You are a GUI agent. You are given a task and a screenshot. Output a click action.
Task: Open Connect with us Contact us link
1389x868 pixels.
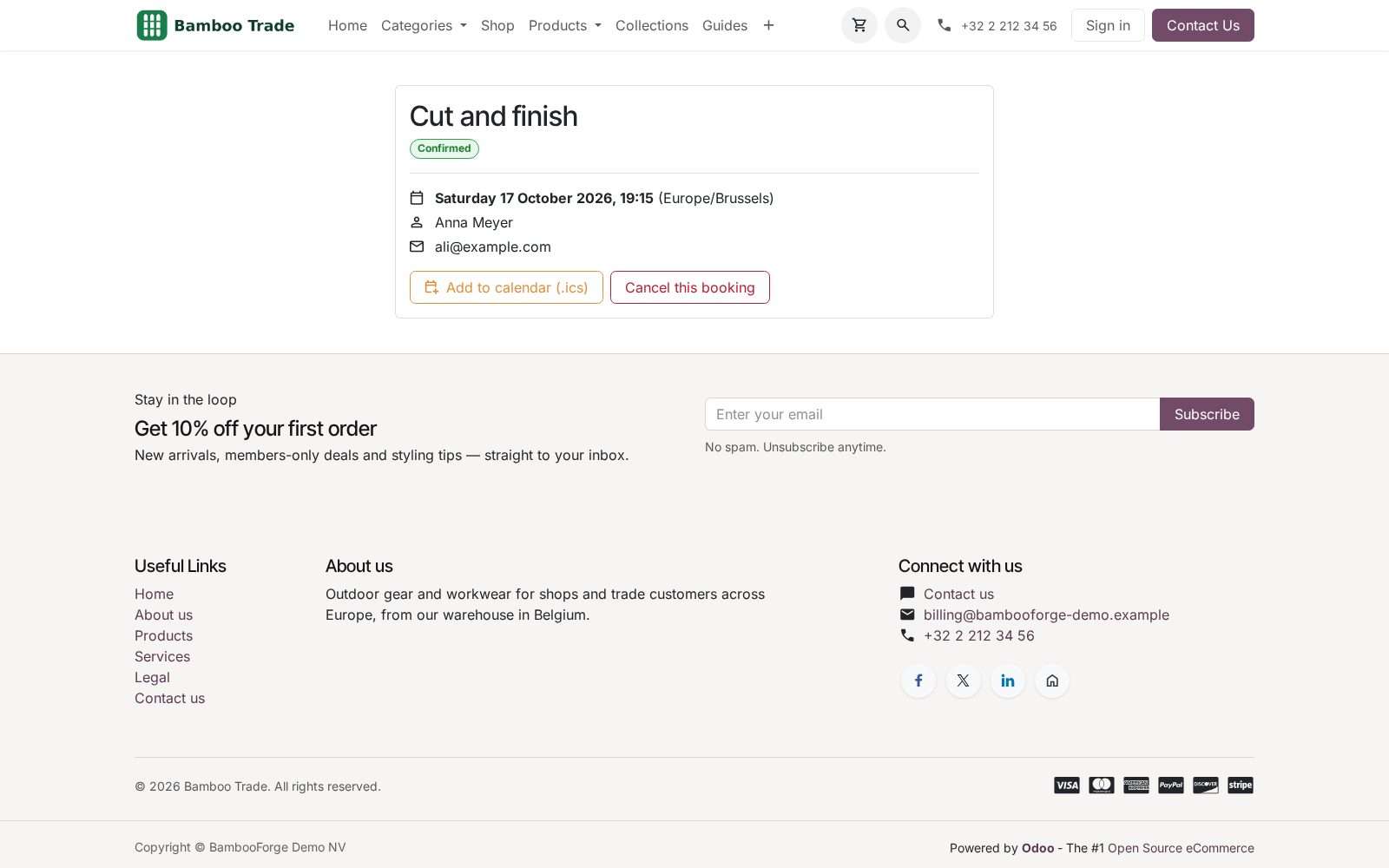pyautogui.click(x=958, y=594)
